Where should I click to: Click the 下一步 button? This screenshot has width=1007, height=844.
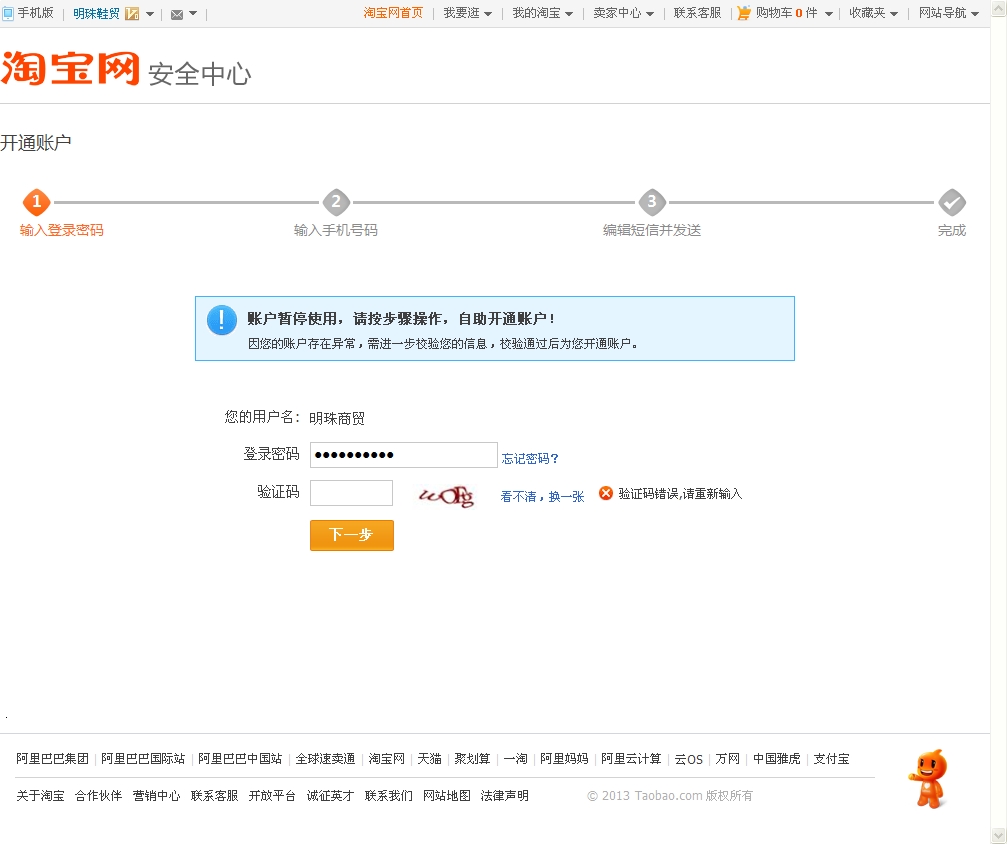click(x=351, y=535)
